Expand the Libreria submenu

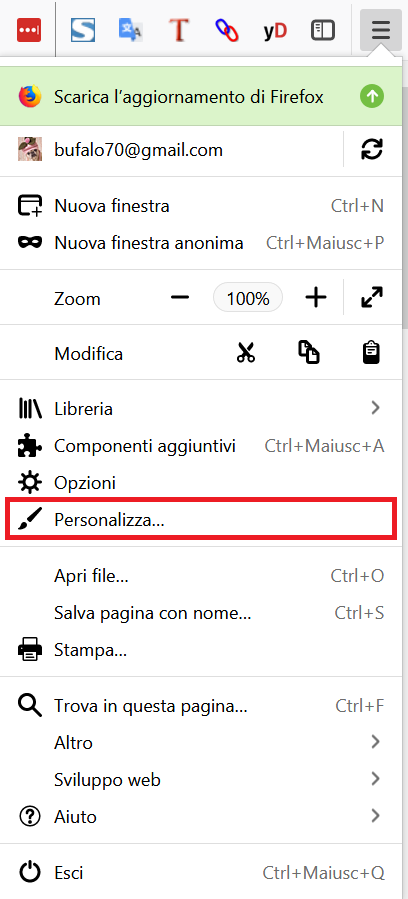[x=204, y=409]
